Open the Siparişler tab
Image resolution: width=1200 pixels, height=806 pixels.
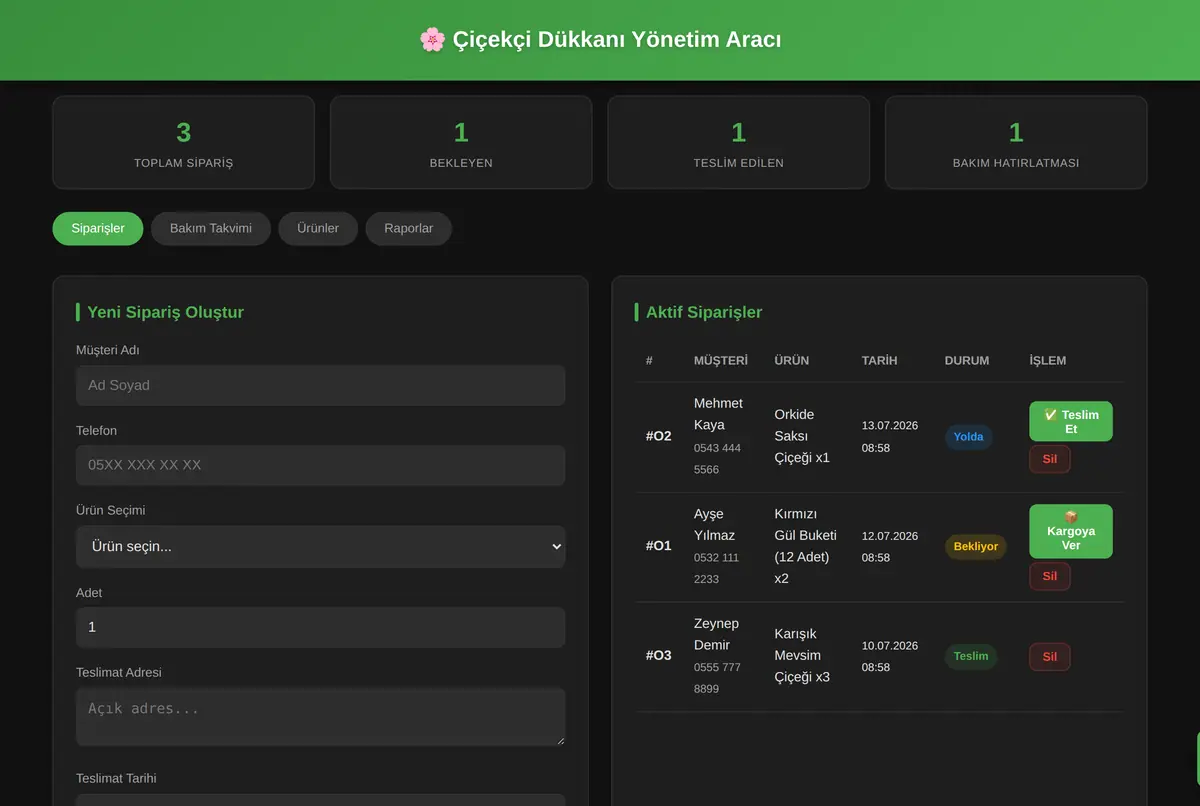(x=98, y=228)
